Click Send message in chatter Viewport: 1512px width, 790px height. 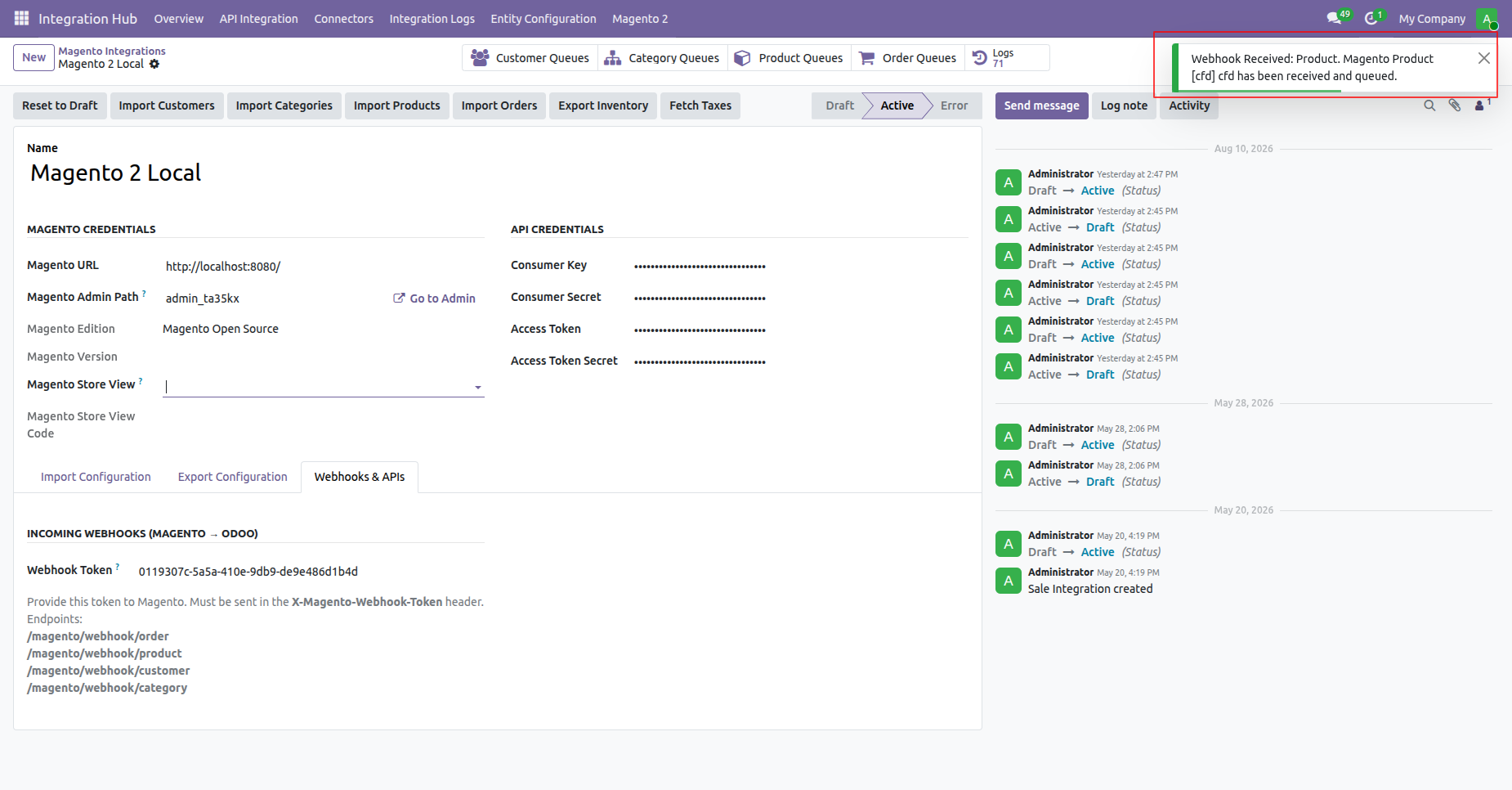pyautogui.click(x=1041, y=105)
